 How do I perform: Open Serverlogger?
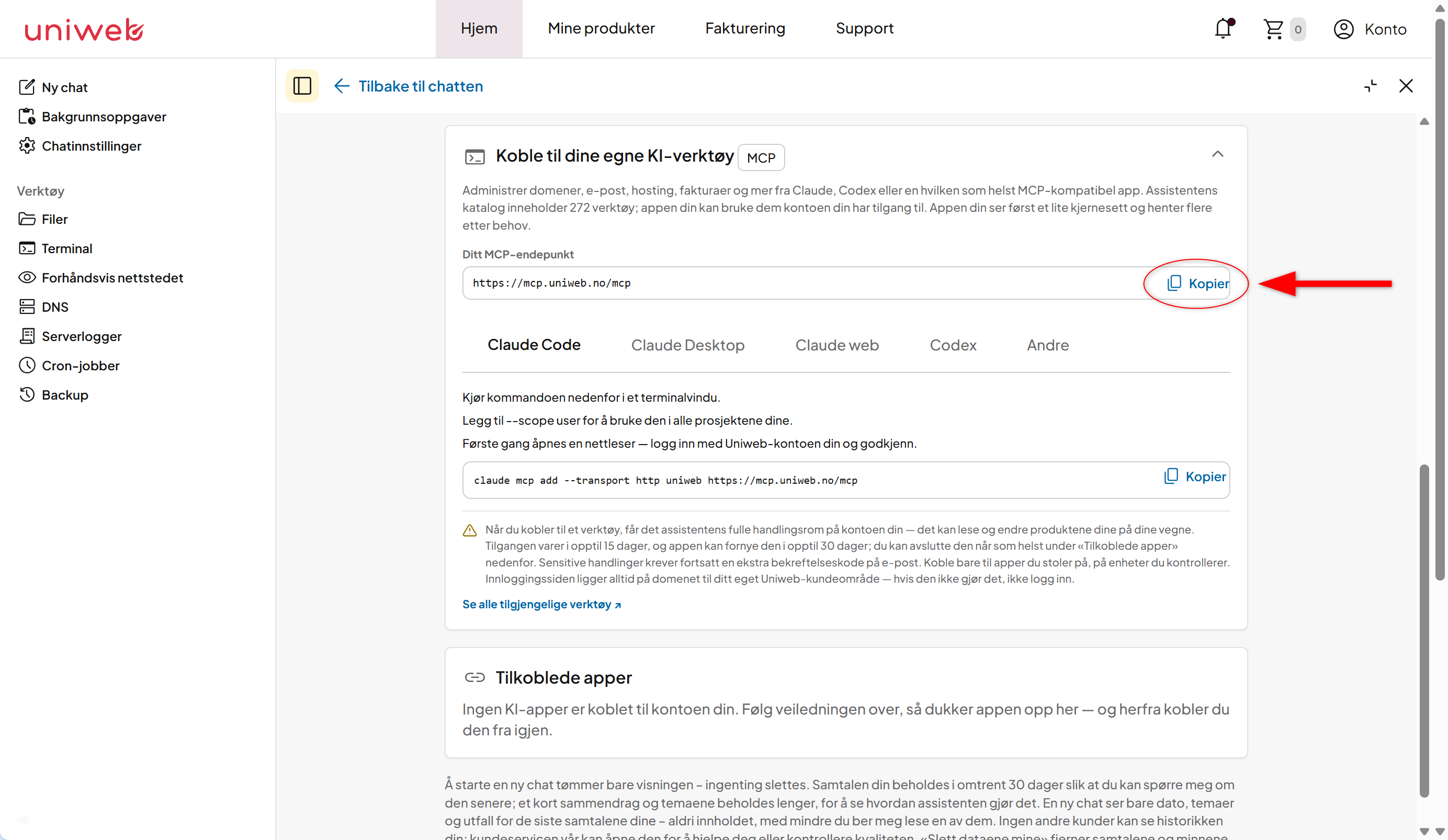tap(70, 336)
